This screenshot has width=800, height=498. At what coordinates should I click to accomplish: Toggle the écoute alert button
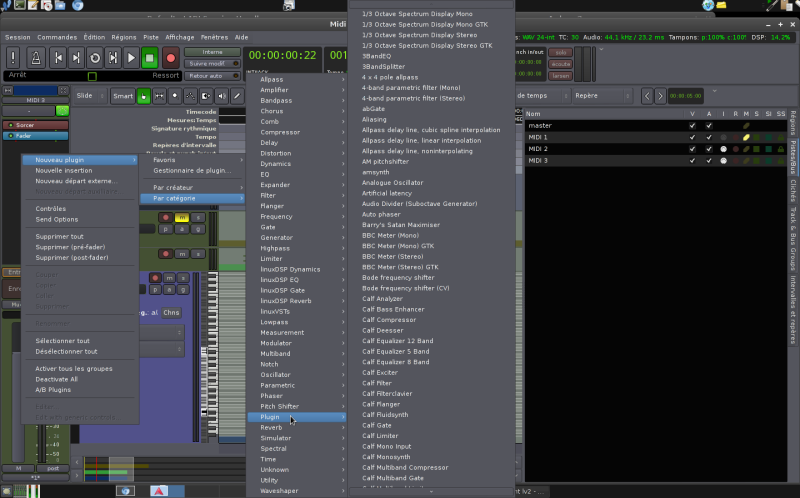click(x=561, y=64)
